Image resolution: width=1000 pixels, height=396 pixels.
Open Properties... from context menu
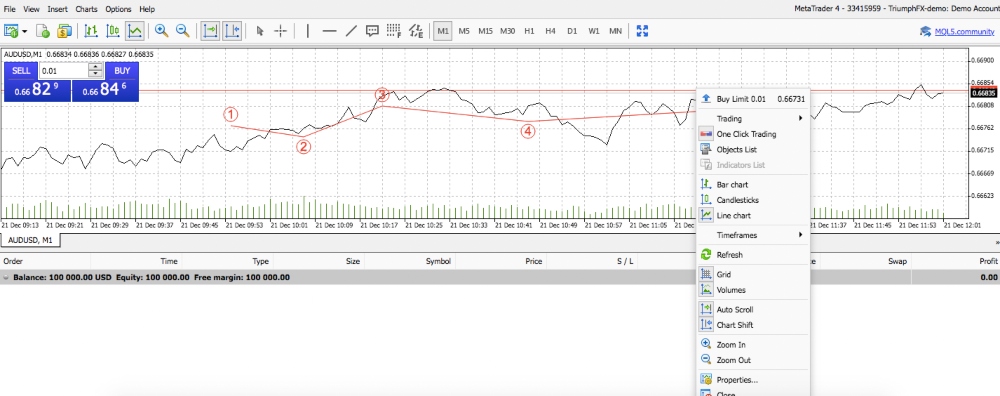753,379
